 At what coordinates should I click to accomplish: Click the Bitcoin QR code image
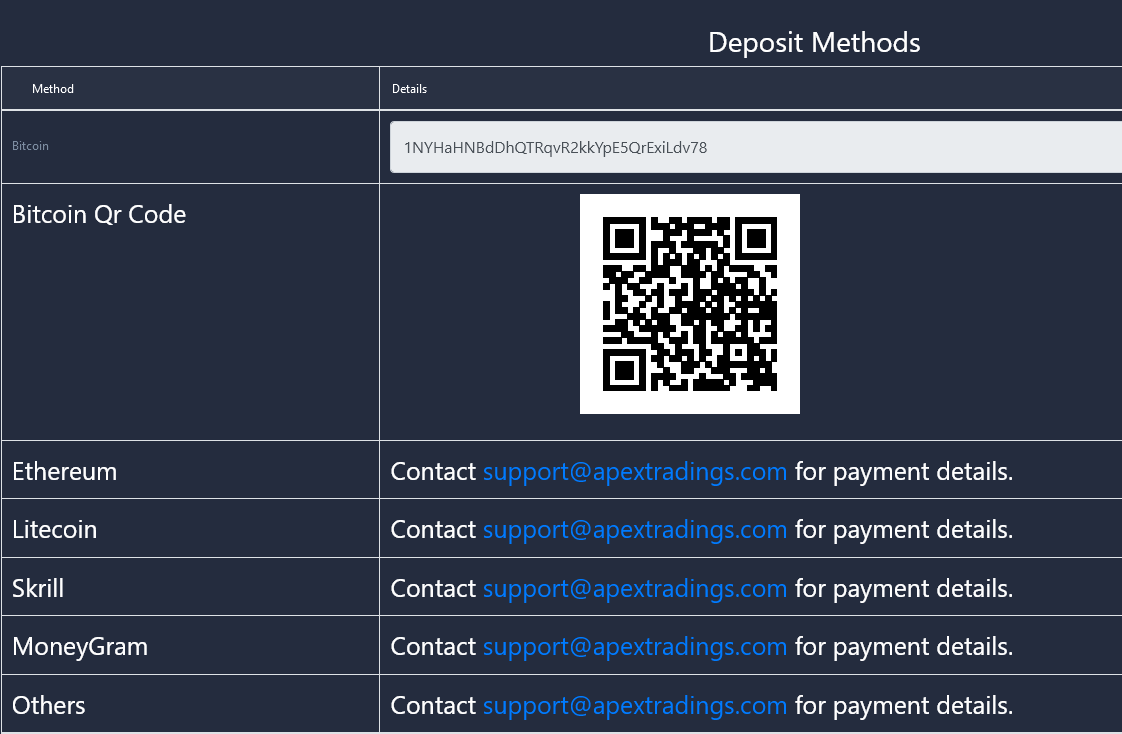click(x=690, y=304)
